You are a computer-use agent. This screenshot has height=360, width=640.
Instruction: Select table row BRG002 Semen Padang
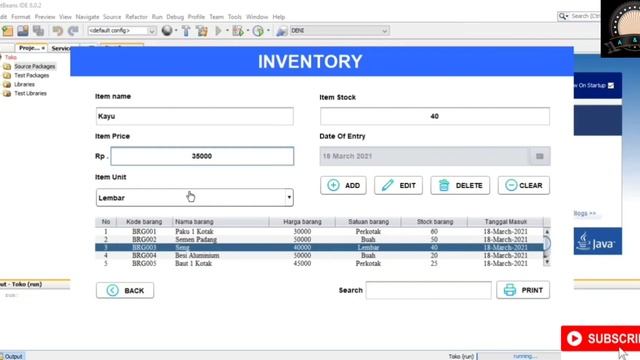coord(320,240)
